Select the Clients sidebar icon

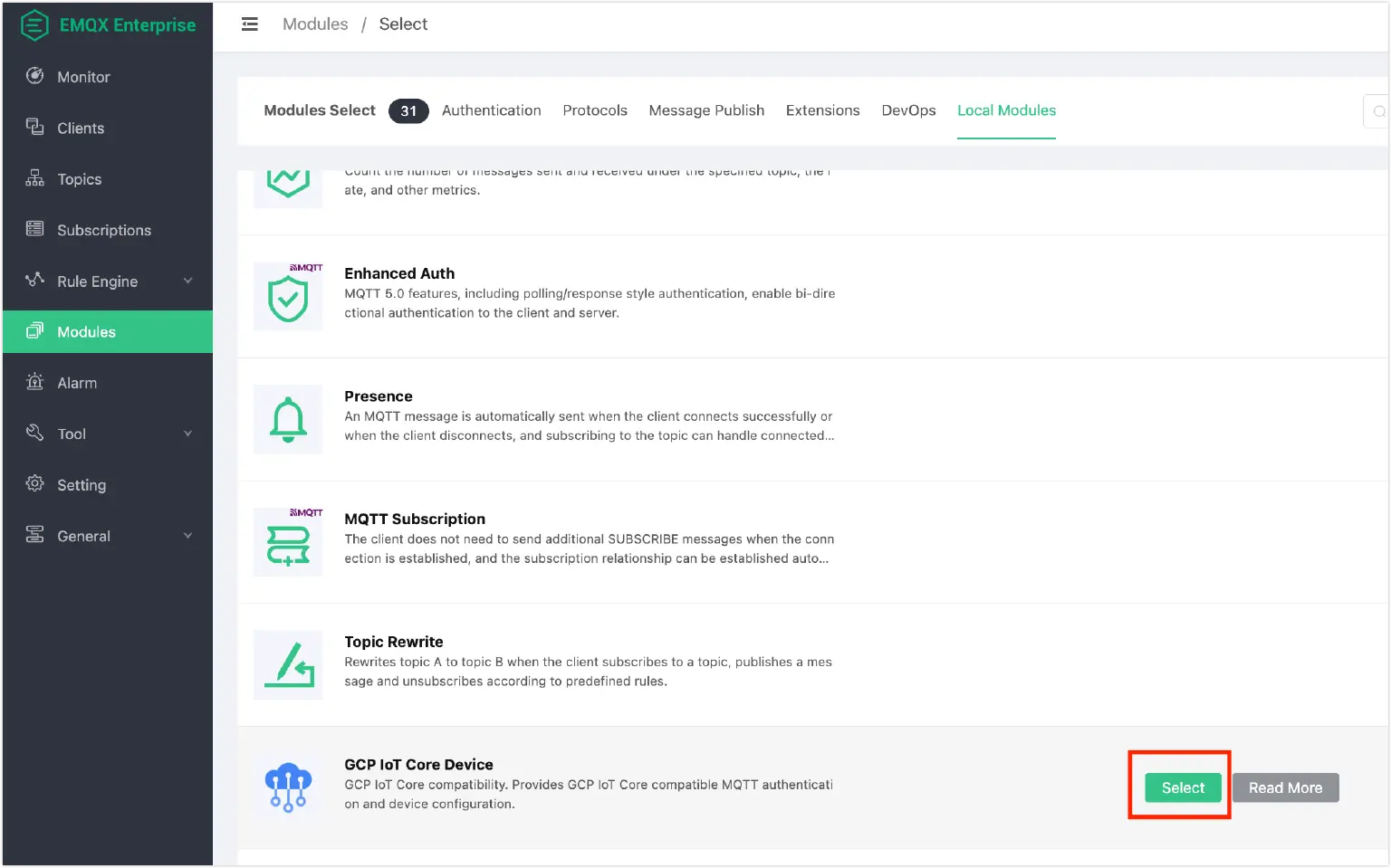34,128
